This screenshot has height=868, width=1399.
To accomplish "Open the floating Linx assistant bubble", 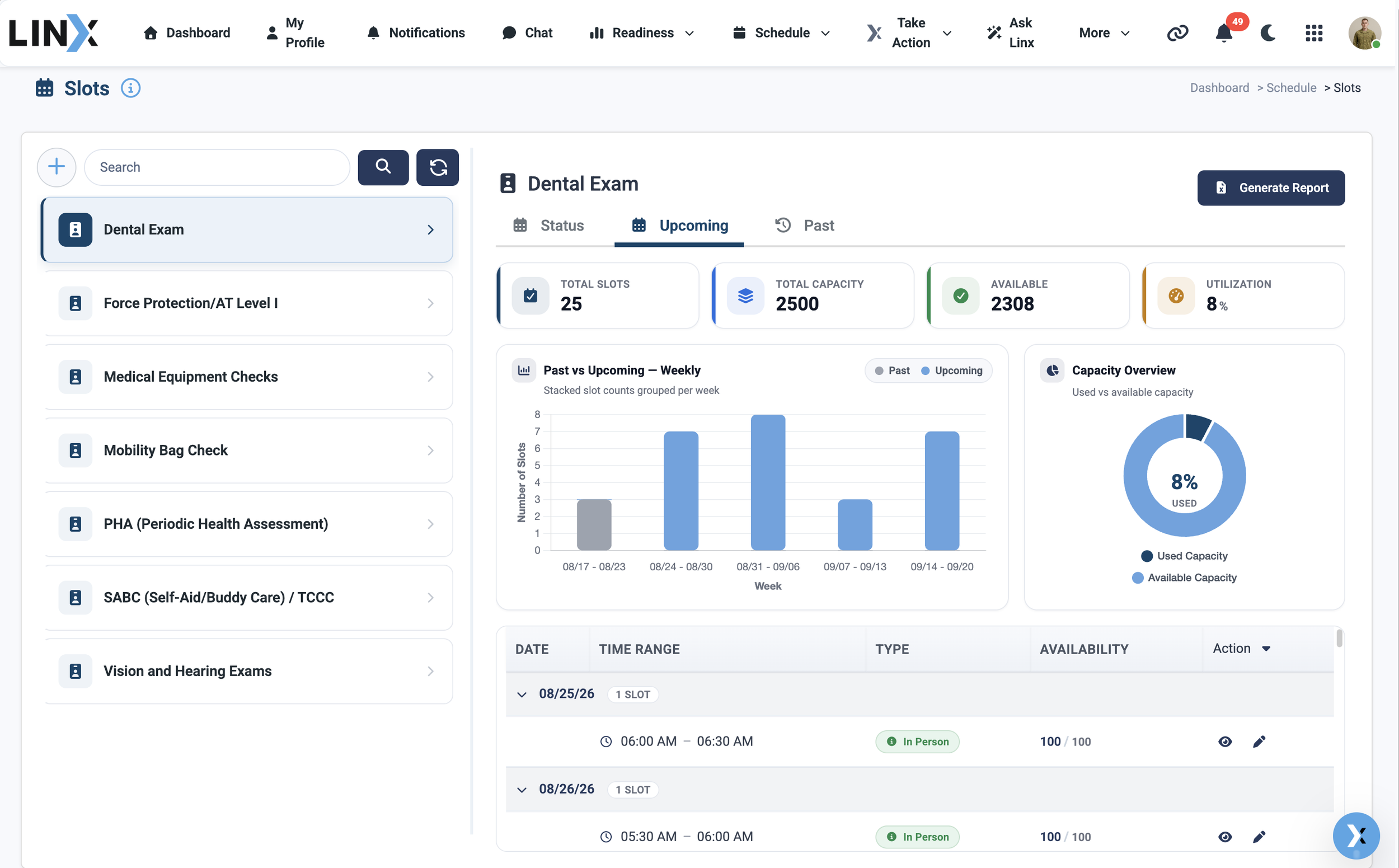I will click(1356, 836).
